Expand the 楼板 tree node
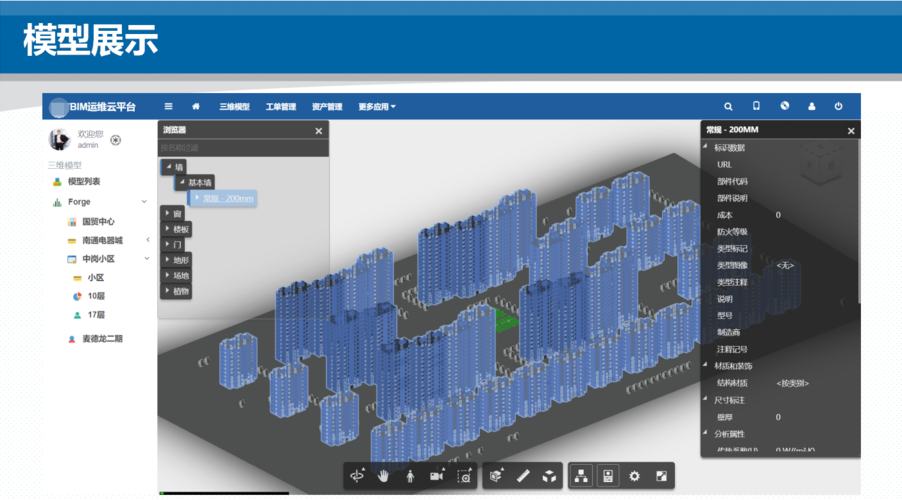The height and width of the screenshot is (500, 902). coord(167,229)
